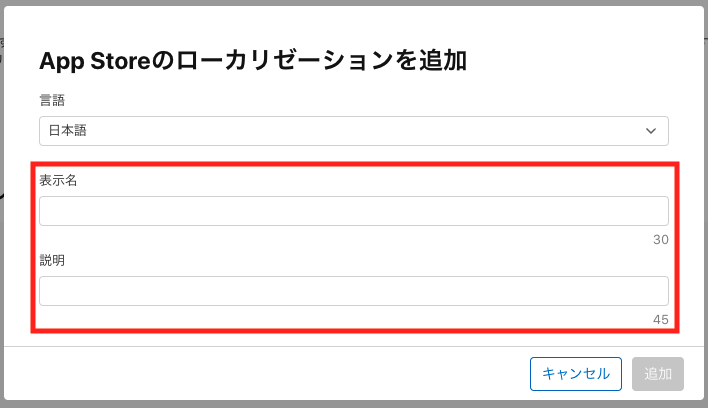Open the 言語 language dropdown
Screen dimensions: 708x408
point(353,131)
